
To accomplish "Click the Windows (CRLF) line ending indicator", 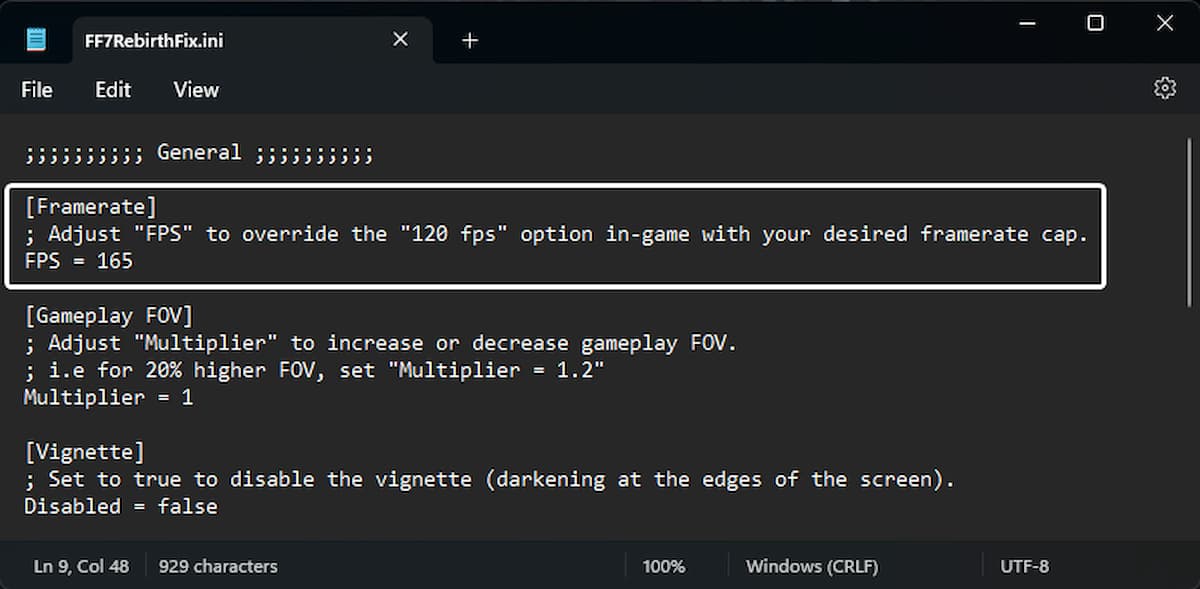I will (812, 566).
